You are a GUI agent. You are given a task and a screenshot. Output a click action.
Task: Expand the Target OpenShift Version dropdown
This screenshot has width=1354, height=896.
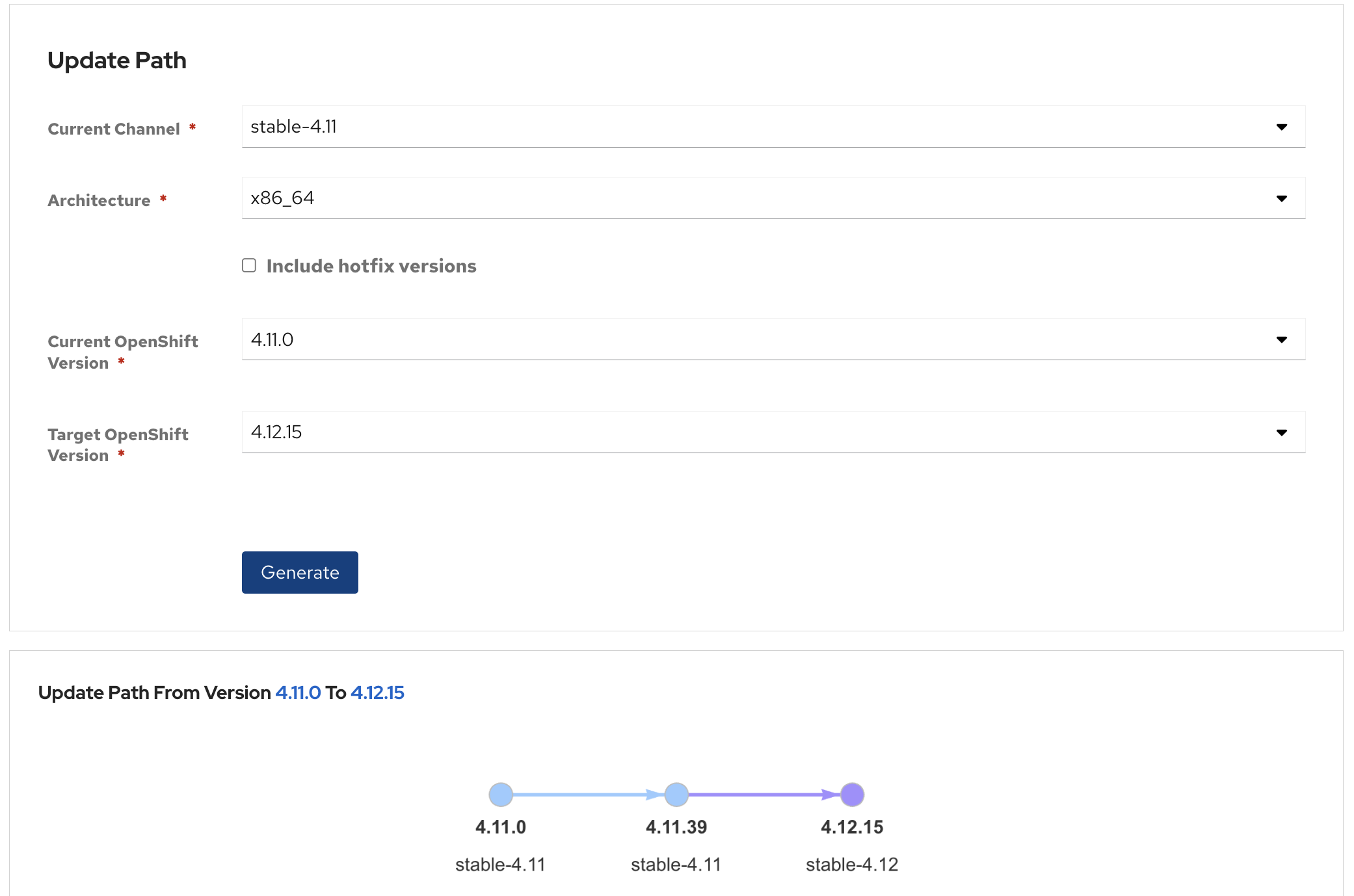(x=773, y=432)
